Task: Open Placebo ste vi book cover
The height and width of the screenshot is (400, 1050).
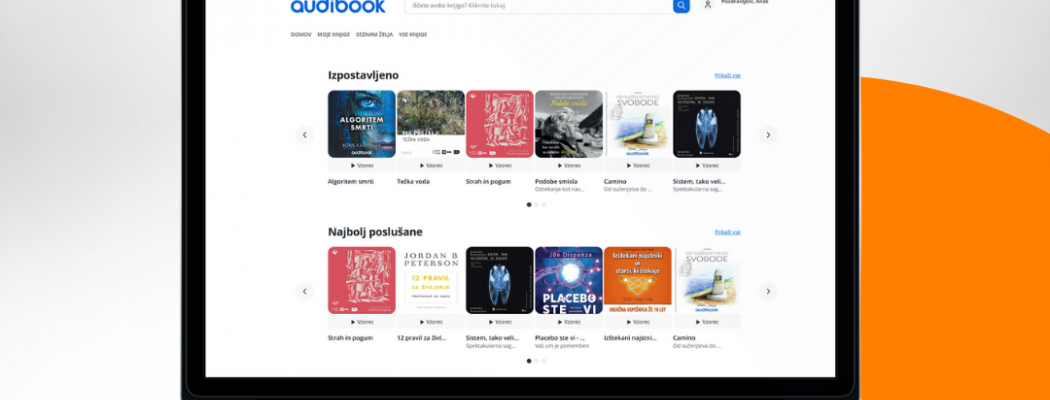Action: point(569,280)
